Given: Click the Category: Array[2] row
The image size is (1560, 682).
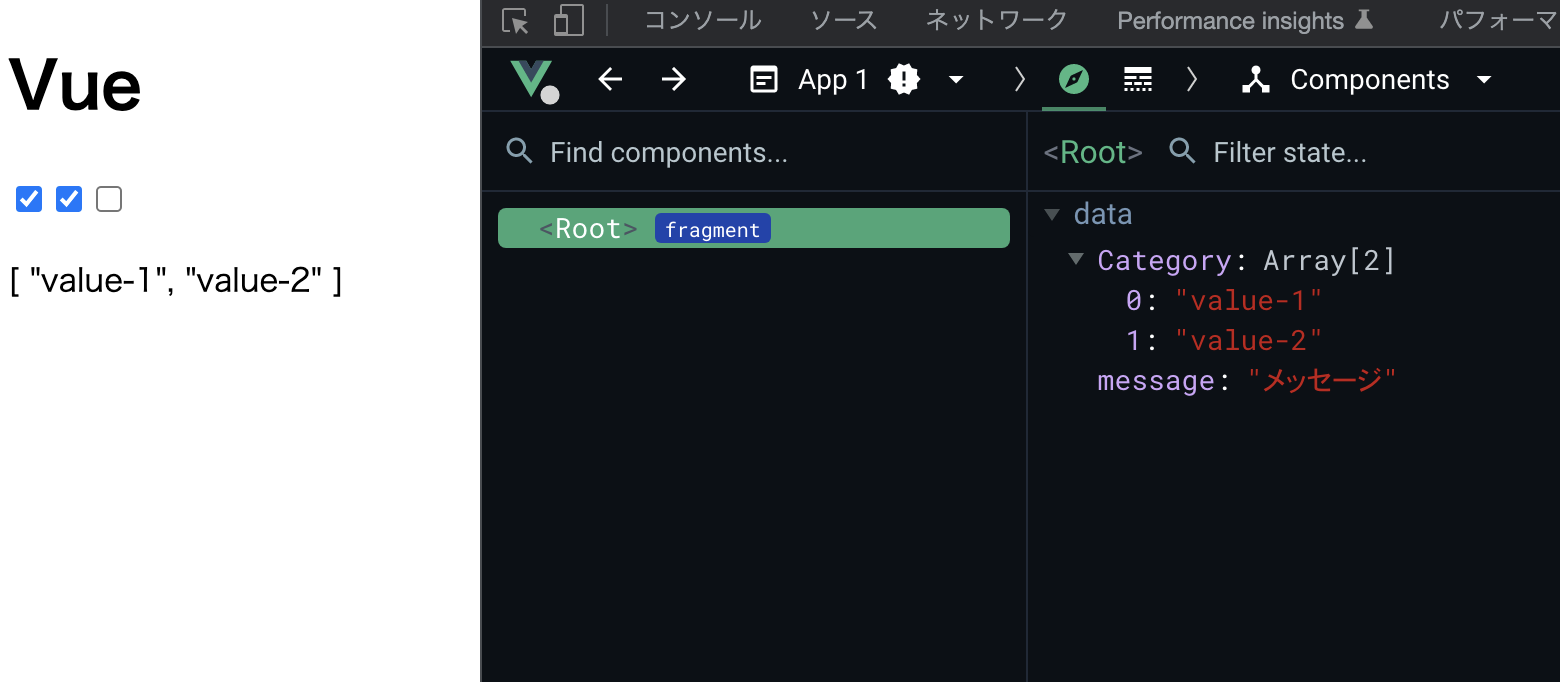Looking at the screenshot, I should point(1246,260).
